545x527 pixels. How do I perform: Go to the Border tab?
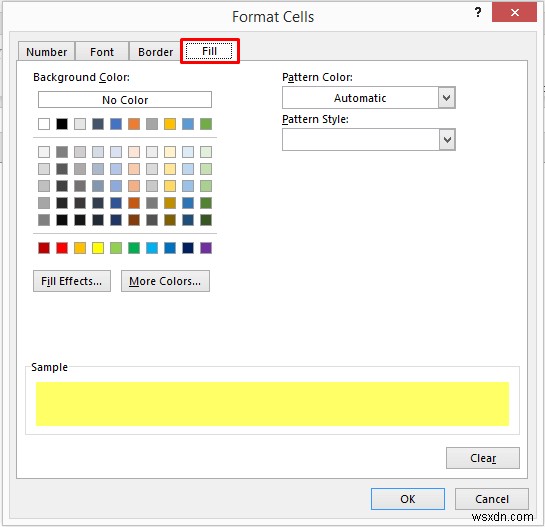[x=155, y=52]
